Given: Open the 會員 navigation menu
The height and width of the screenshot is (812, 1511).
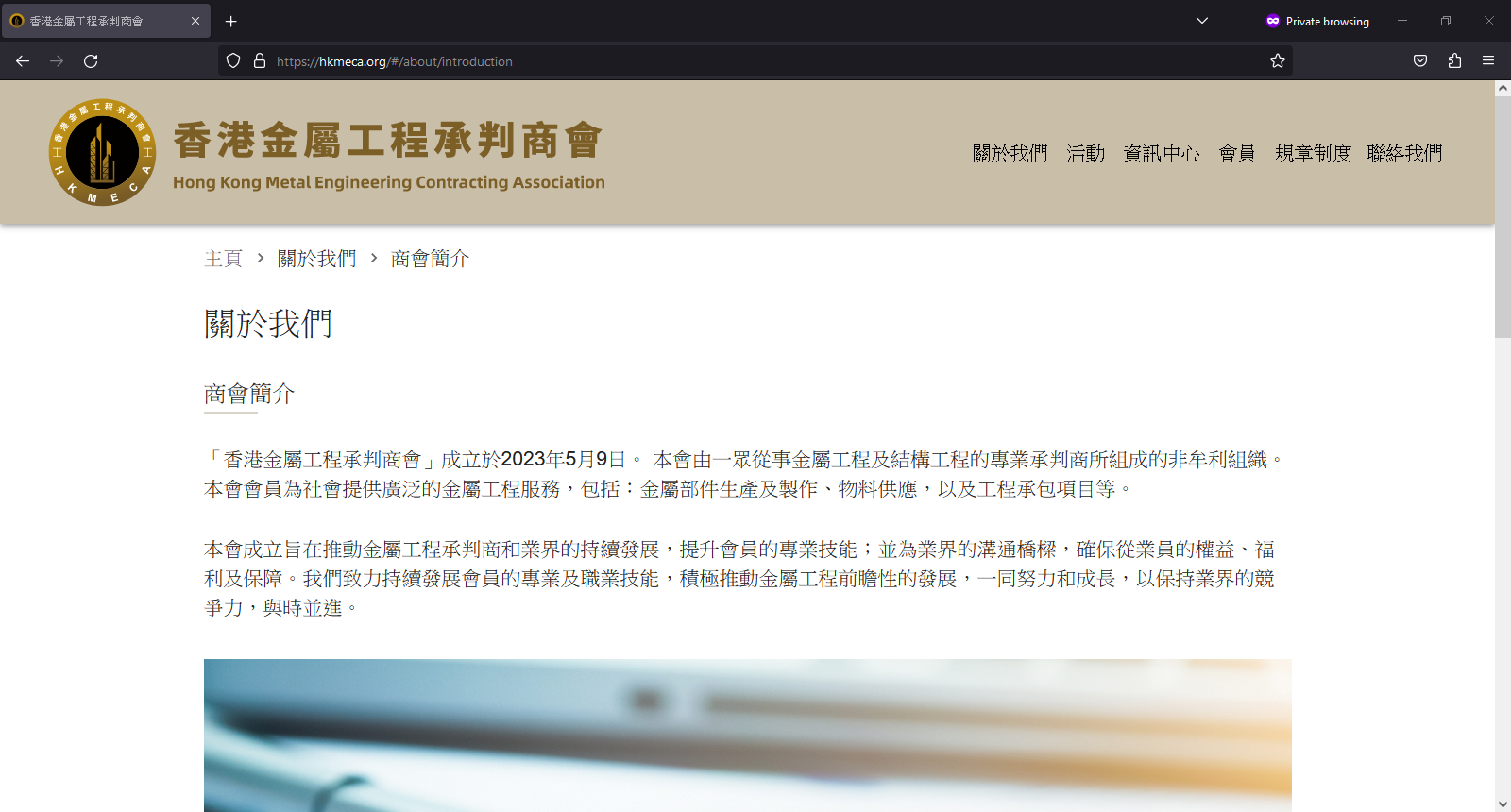Looking at the screenshot, I should click(1237, 153).
